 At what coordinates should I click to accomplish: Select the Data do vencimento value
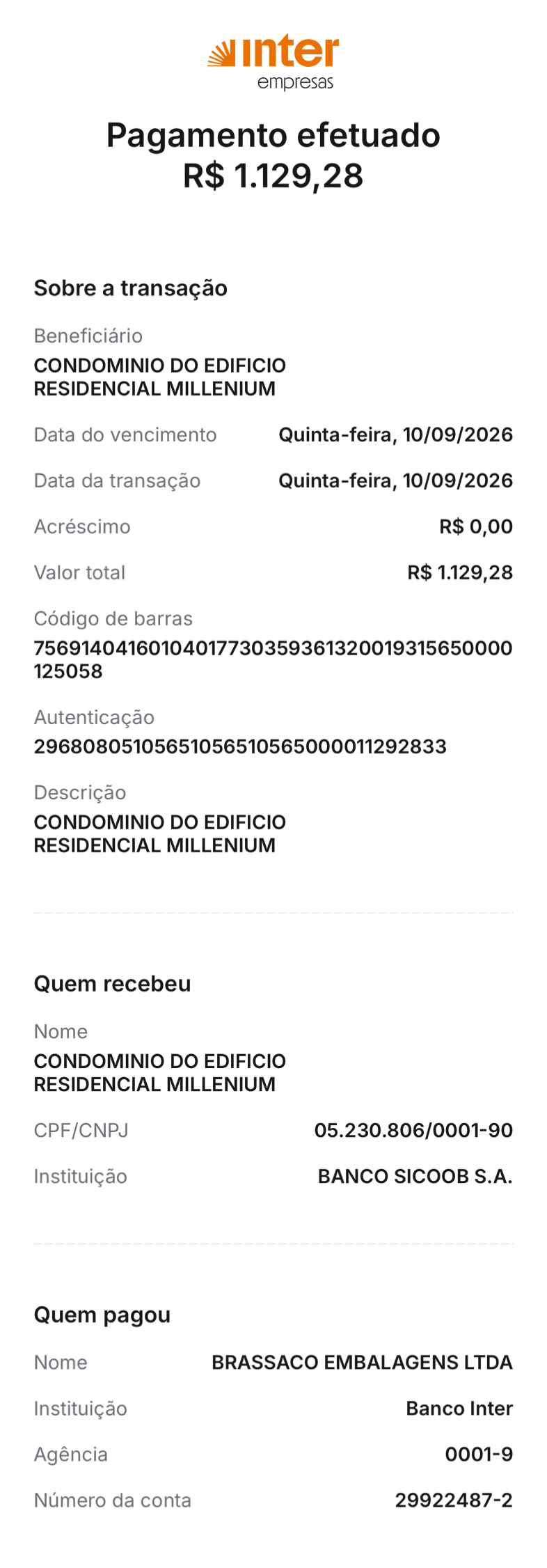396,434
